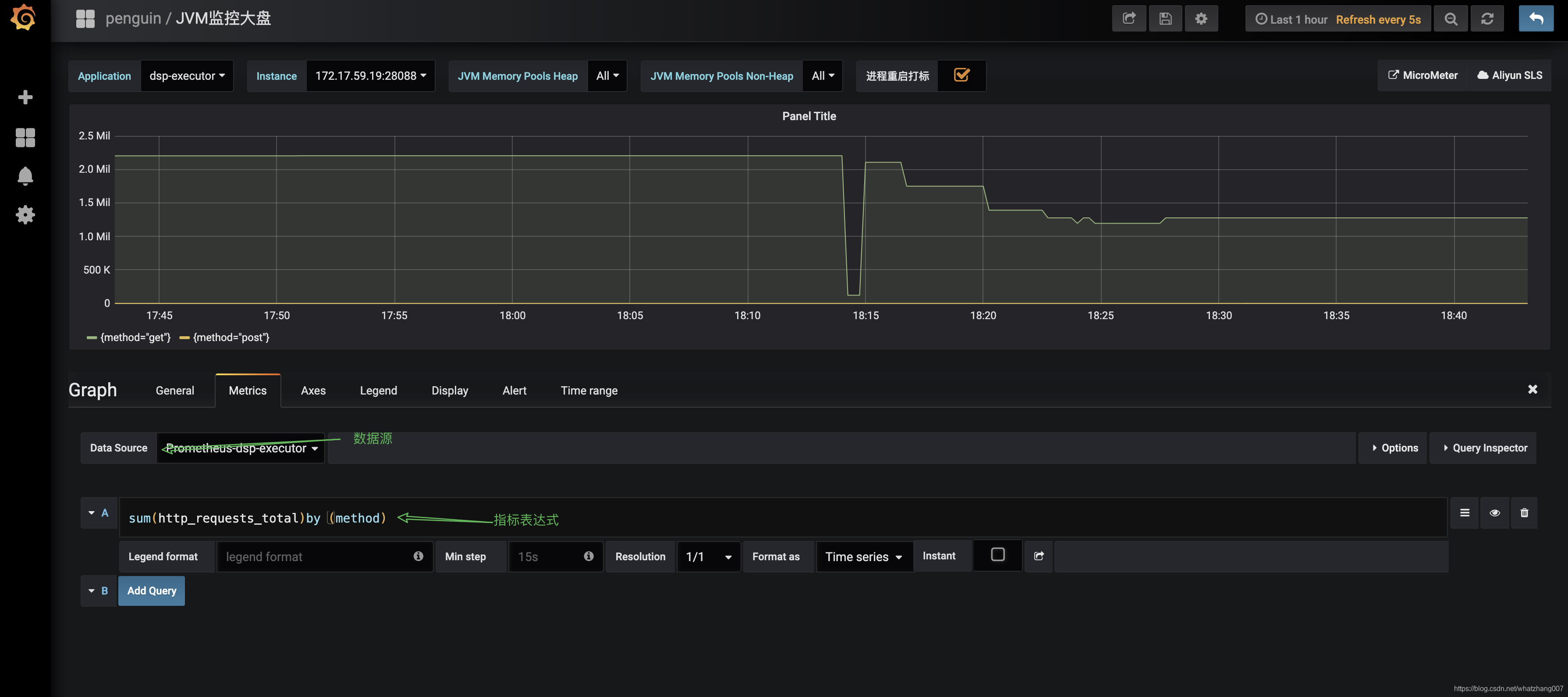Click the refresh dashboard icon
Image resolution: width=1568 pixels, height=697 pixels.
point(1486,19)
